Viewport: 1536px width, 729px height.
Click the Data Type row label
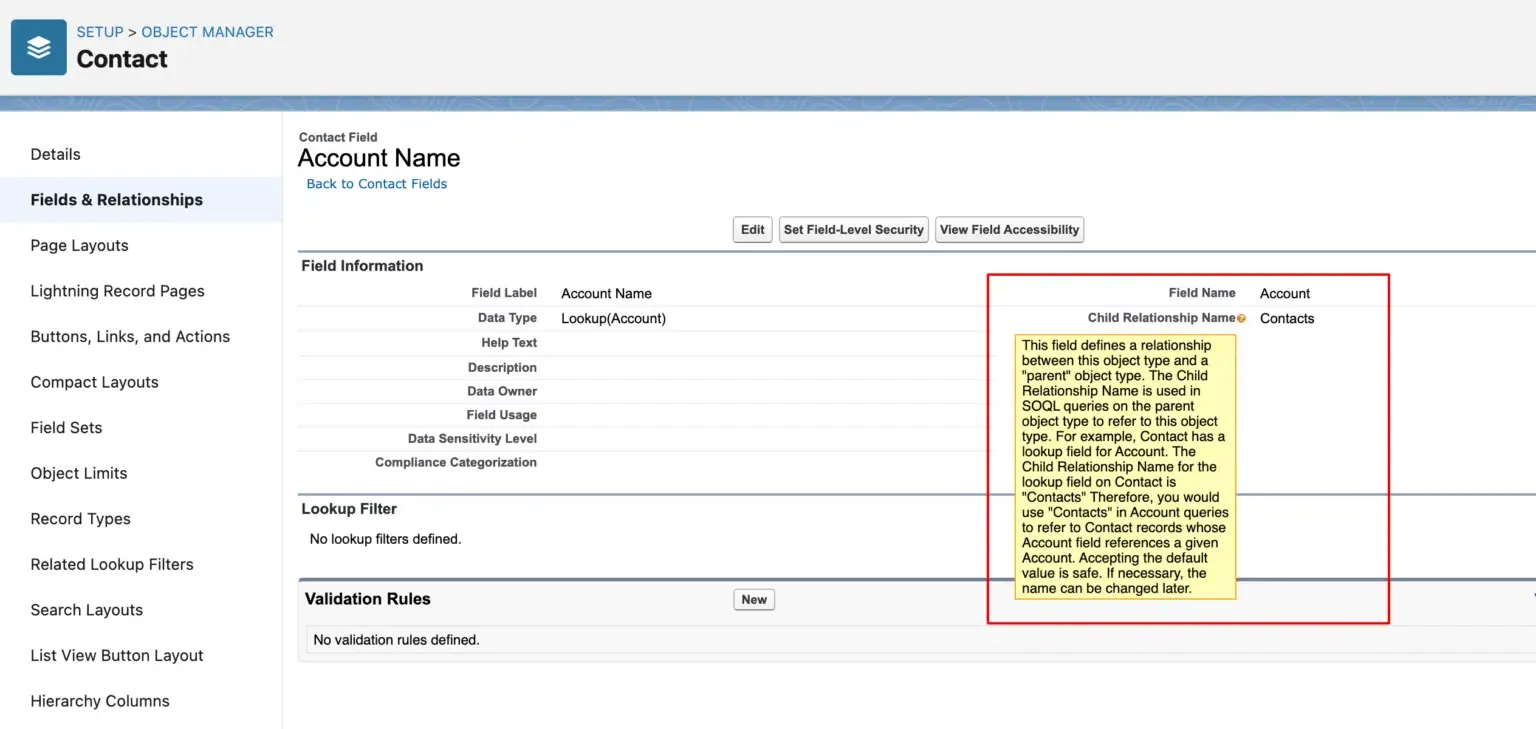click(x=507, y=318)
